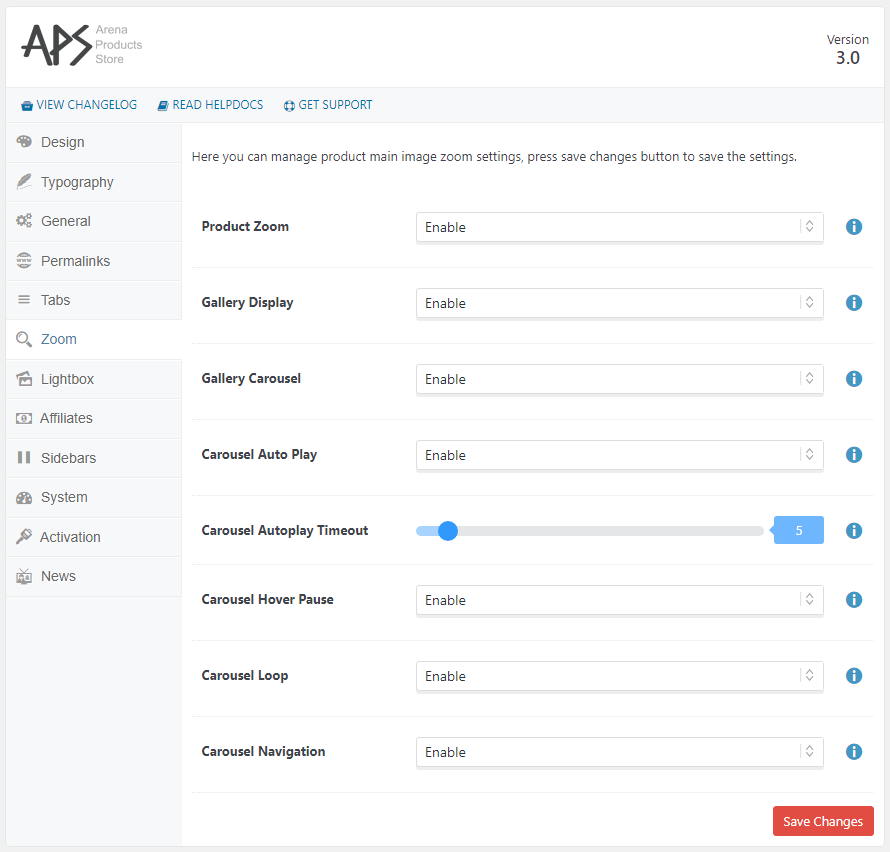The image size is (890, 852).
Task: Open the Design settings tab
Action: 94,142
